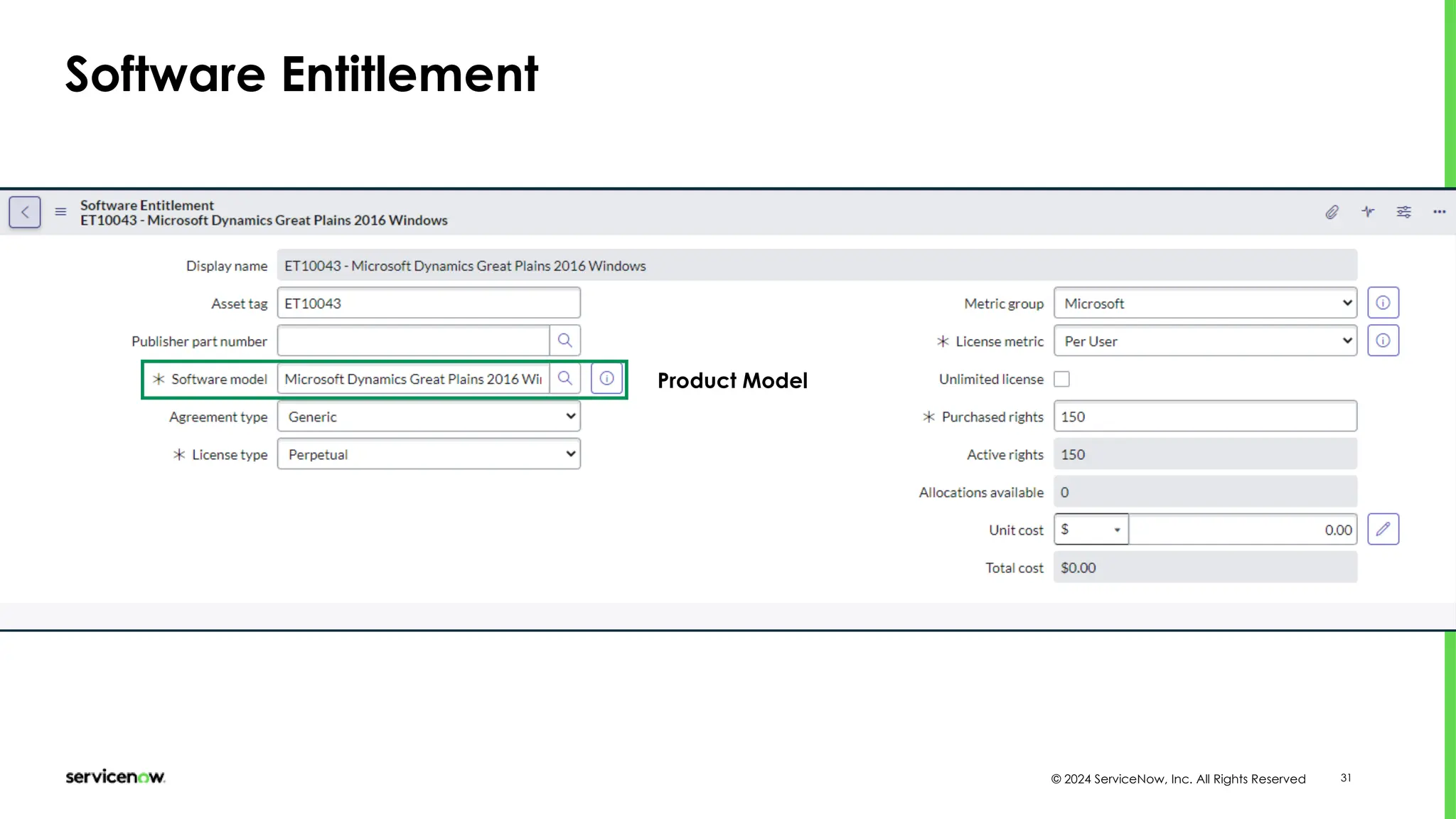
Task: Look up Software model using magnifier
Action: click(x=565, y=378)
